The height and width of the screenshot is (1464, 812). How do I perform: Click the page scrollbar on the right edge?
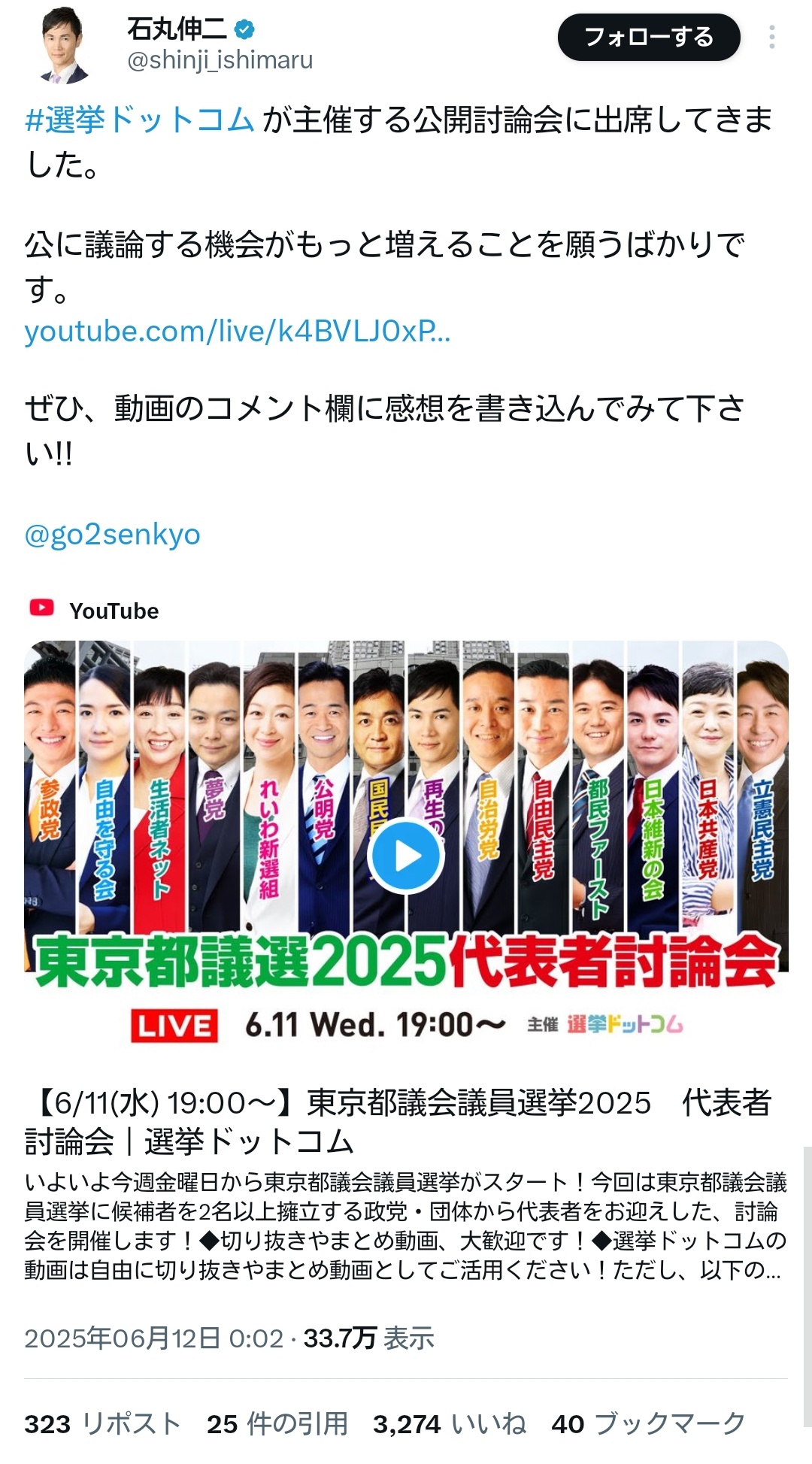point(807,1286)
